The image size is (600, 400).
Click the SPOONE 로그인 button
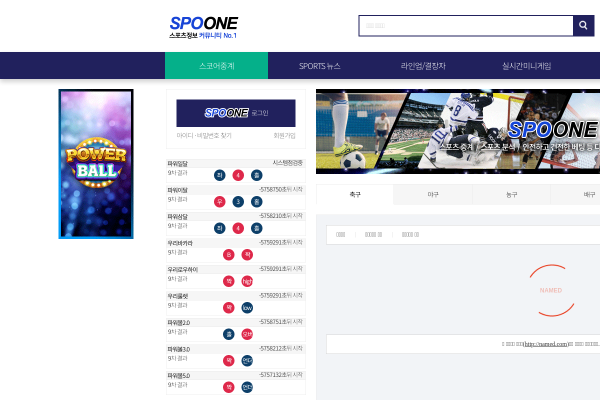(236, 113)
